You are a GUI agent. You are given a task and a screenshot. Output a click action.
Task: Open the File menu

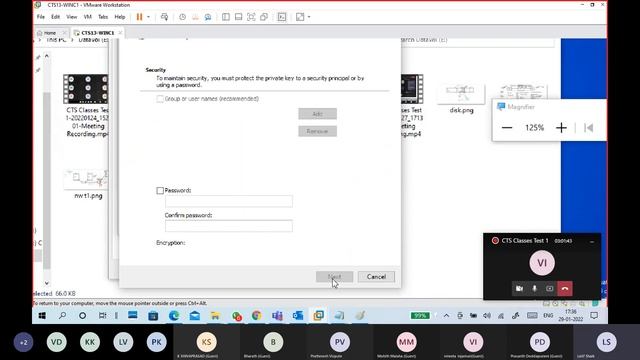pyautogui.click(x=41, y=17)
